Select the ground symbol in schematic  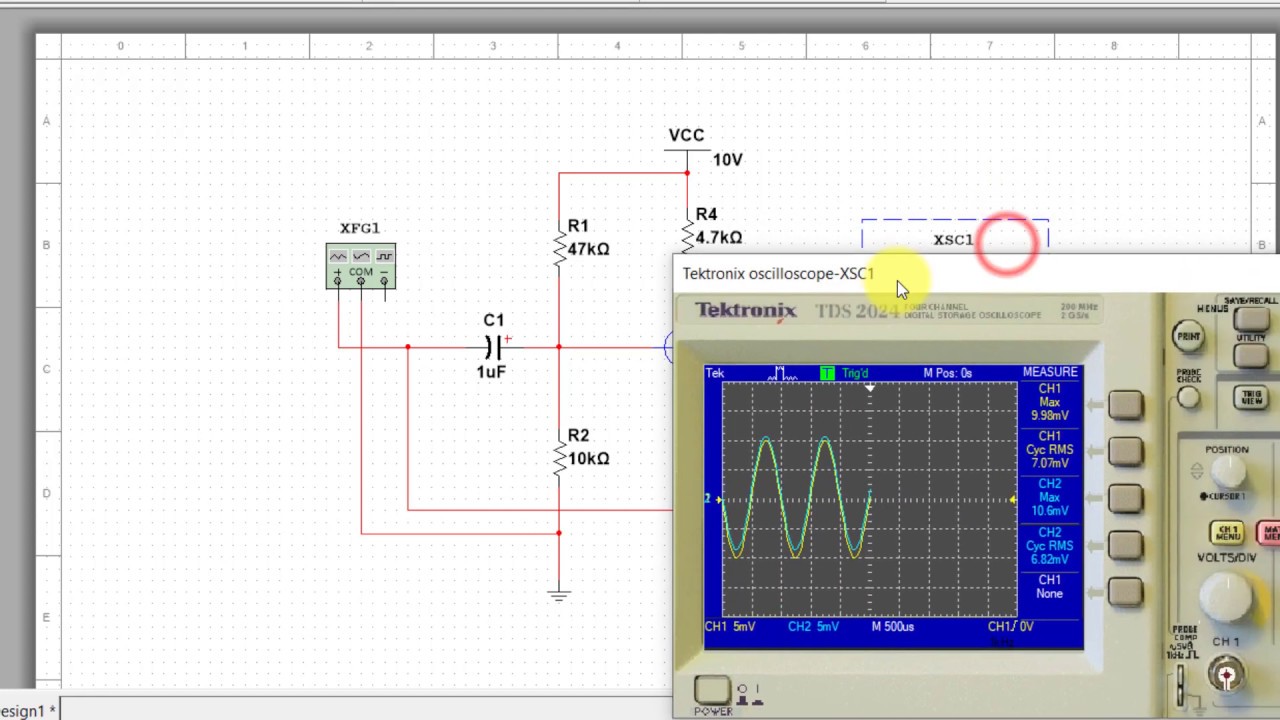[x=559, y=596]
